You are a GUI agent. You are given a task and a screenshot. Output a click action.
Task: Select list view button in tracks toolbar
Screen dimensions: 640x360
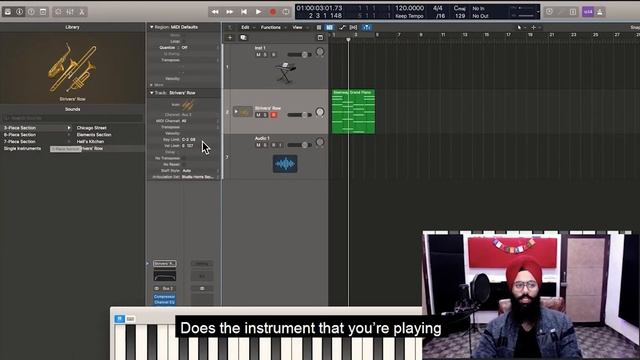click(x=329, y=27)
